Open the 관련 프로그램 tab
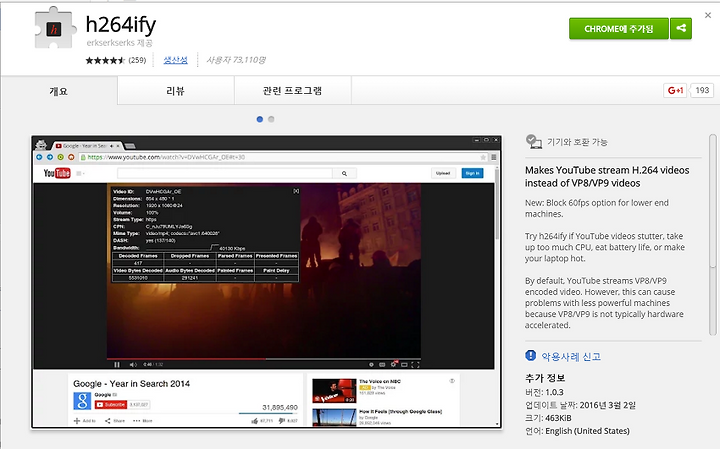This screenshot has width=720, height=449. 292,91
